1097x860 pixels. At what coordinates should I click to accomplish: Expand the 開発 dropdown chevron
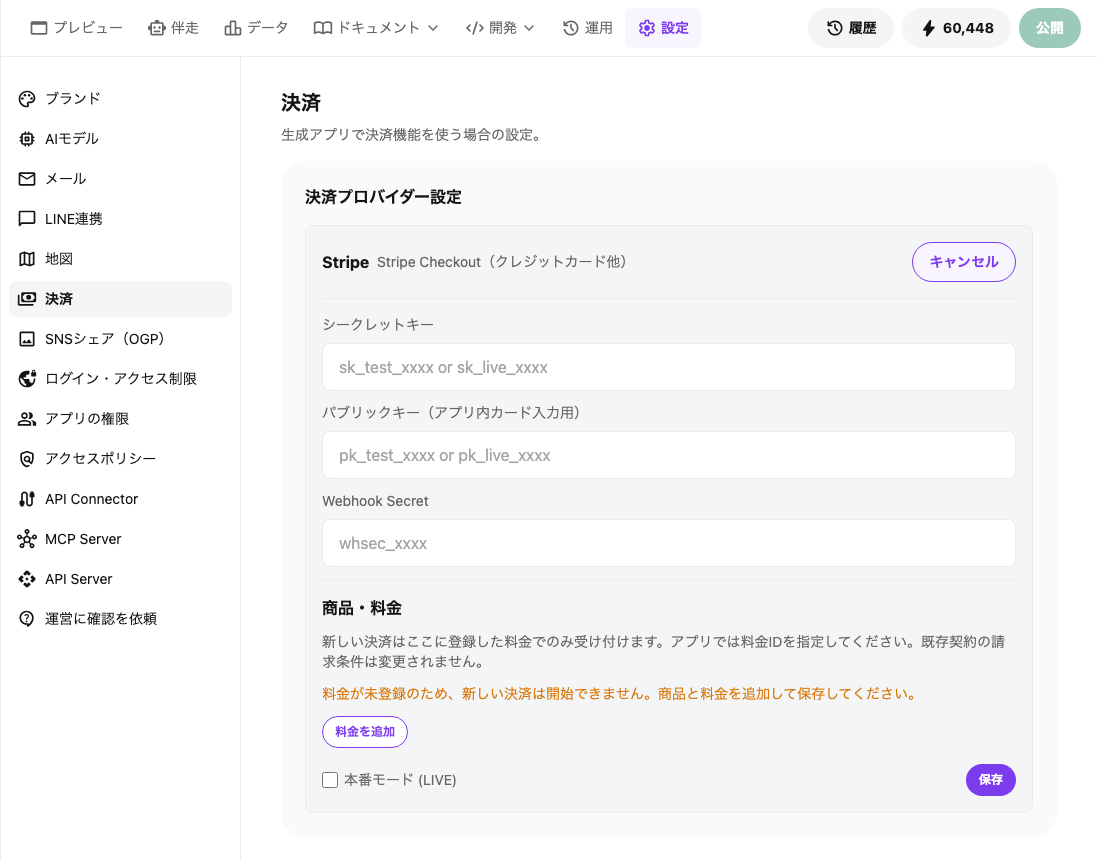click(x=529, y=28)
